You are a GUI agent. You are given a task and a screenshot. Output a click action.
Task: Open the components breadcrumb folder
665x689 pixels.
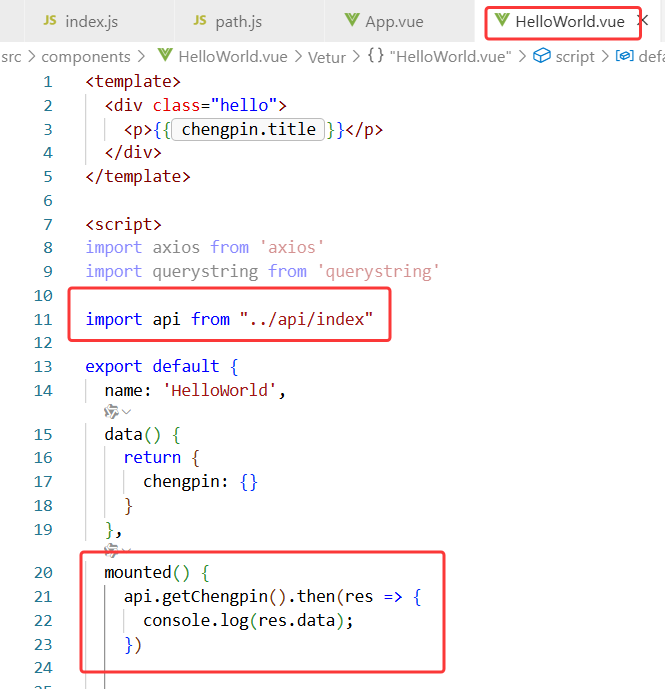click(x=86, y=57)
